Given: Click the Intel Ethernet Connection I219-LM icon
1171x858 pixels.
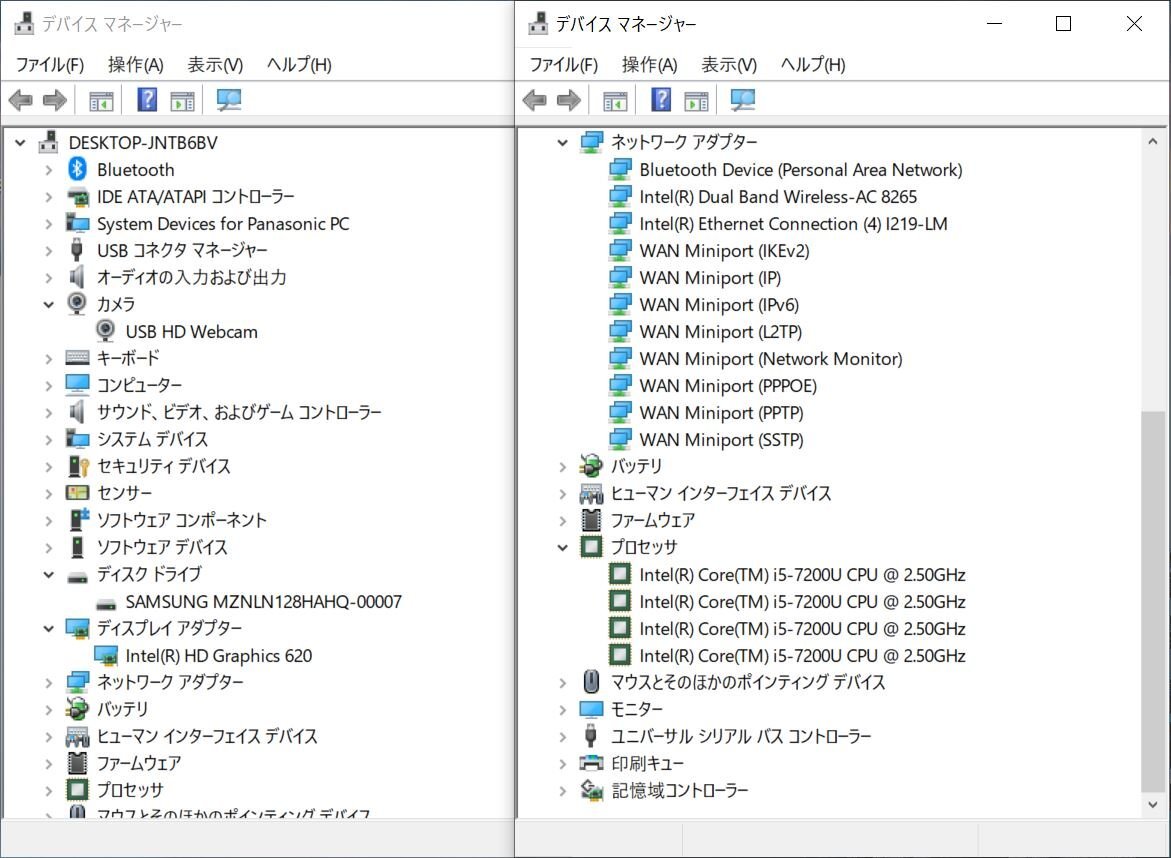Looking at the screenshot, I should tap(620, 223).
